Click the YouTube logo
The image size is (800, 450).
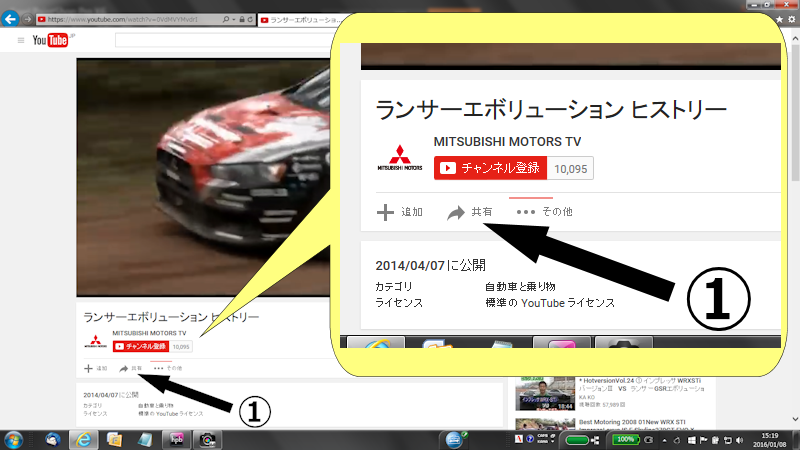coord(51,40)
